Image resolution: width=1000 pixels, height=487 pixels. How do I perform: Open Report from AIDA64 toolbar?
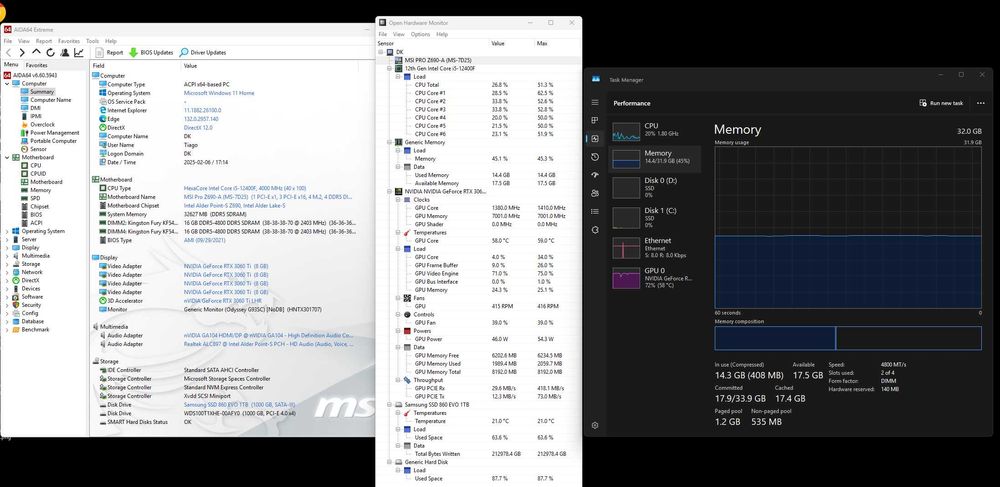[109, 52]
